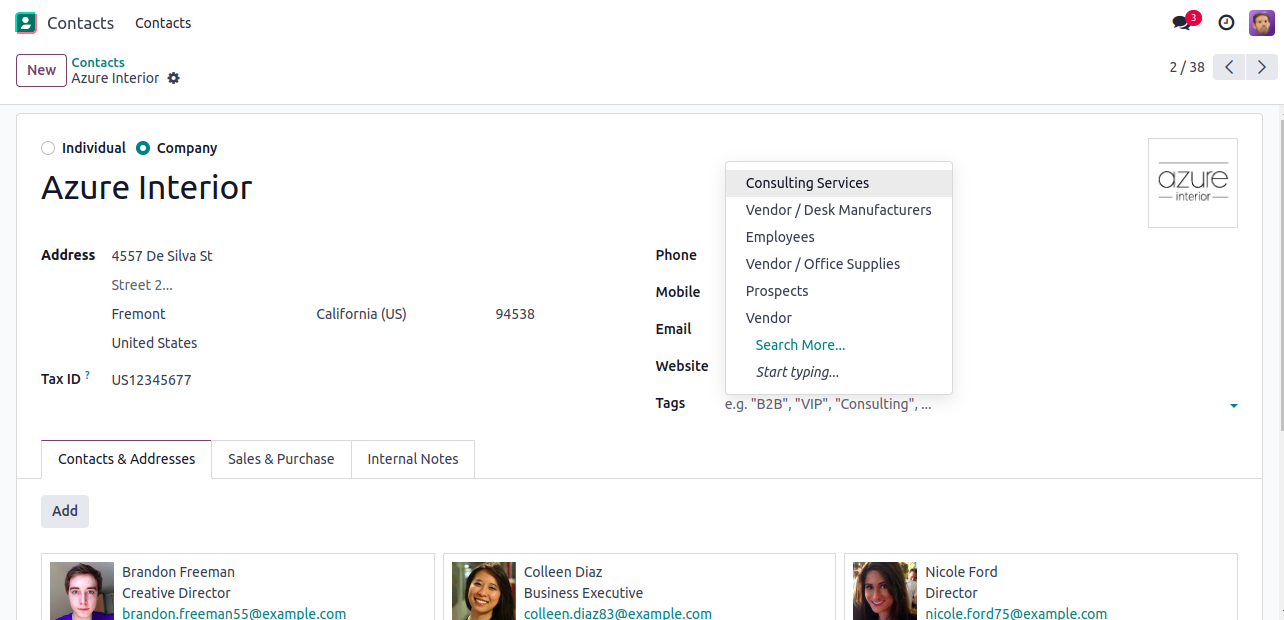Click the Website field label

point(682,366)
